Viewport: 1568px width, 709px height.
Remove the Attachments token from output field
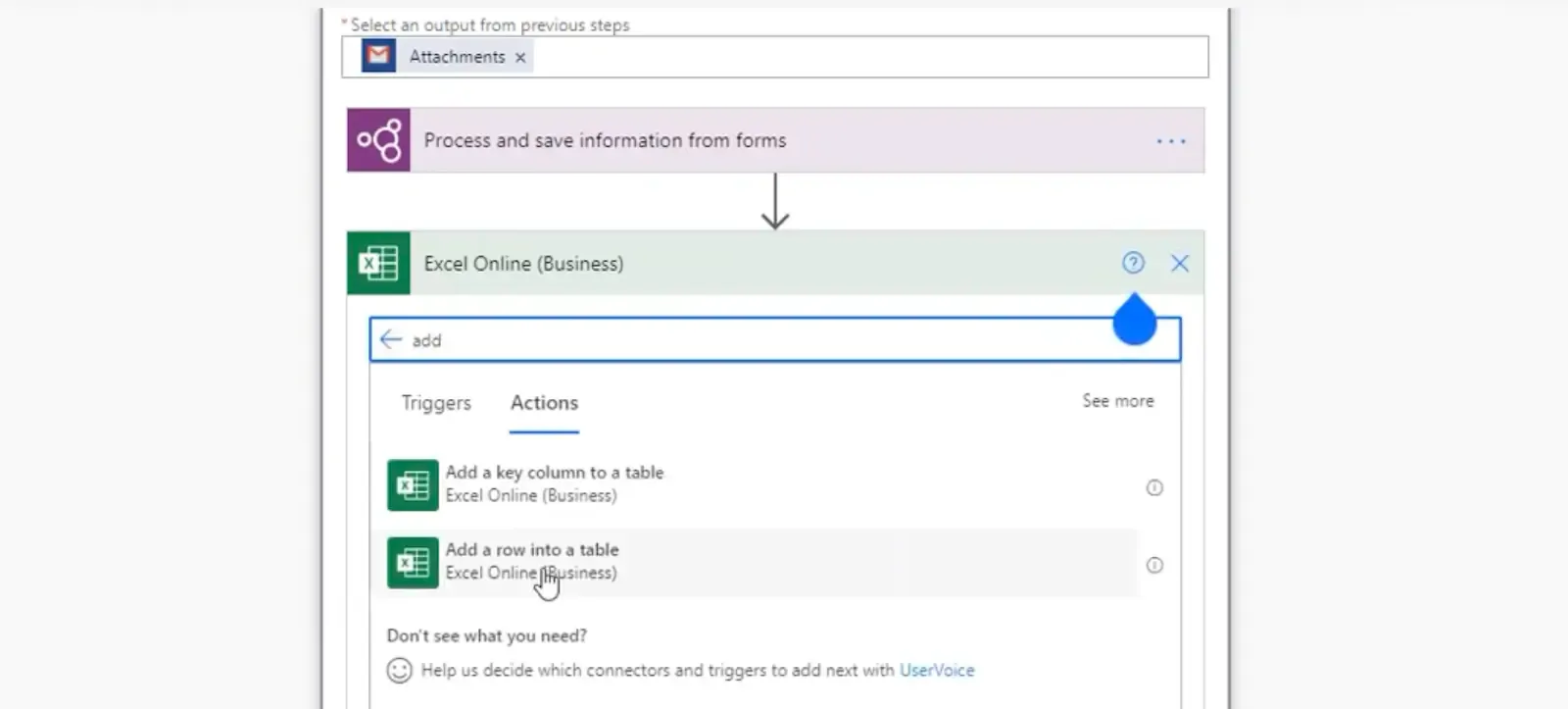click(520, 58)
